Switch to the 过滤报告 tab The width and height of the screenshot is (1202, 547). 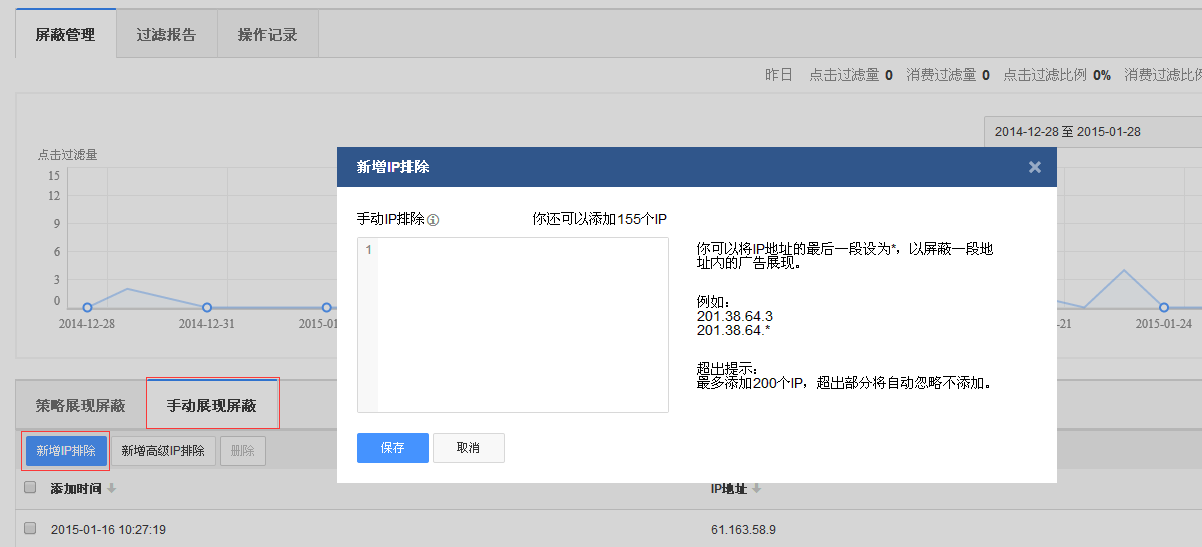(166, 35)
